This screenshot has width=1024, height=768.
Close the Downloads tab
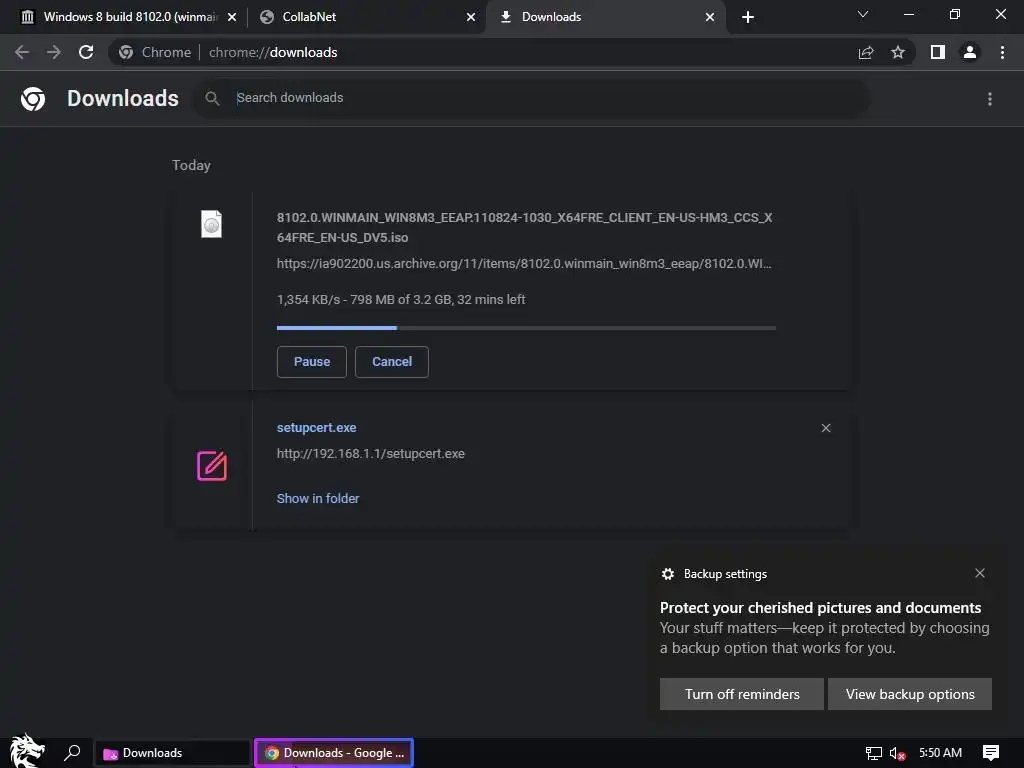click(x=710, y=17)
